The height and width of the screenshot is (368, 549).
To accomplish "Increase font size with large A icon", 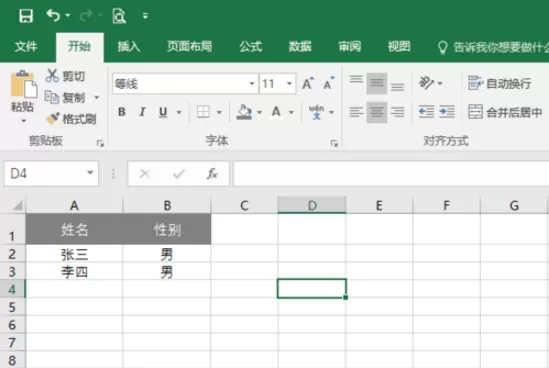I will [307, 83].
